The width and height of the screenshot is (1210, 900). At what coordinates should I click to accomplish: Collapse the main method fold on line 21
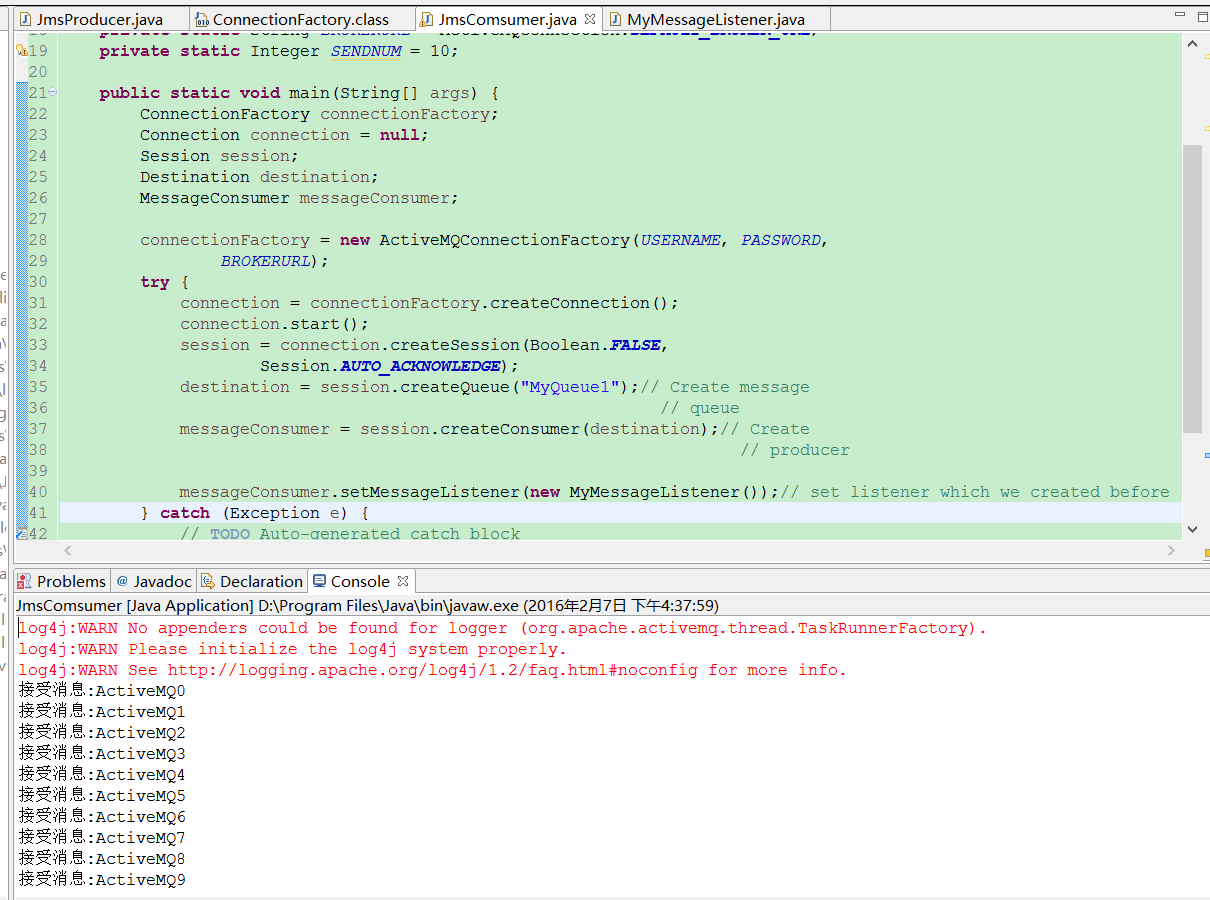[x=53, y=92]
